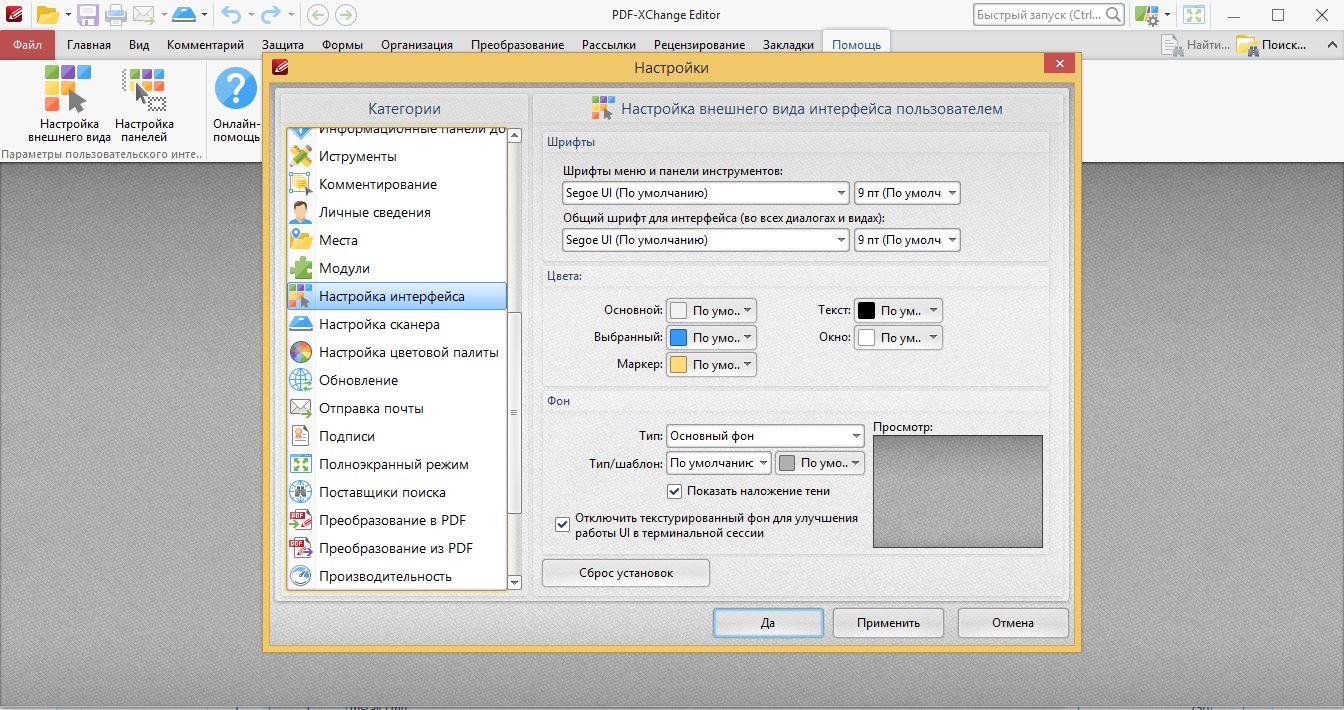Select Настройка сканера category
The height and width of the screenshot is (710, 1344).
coord(379,324)
